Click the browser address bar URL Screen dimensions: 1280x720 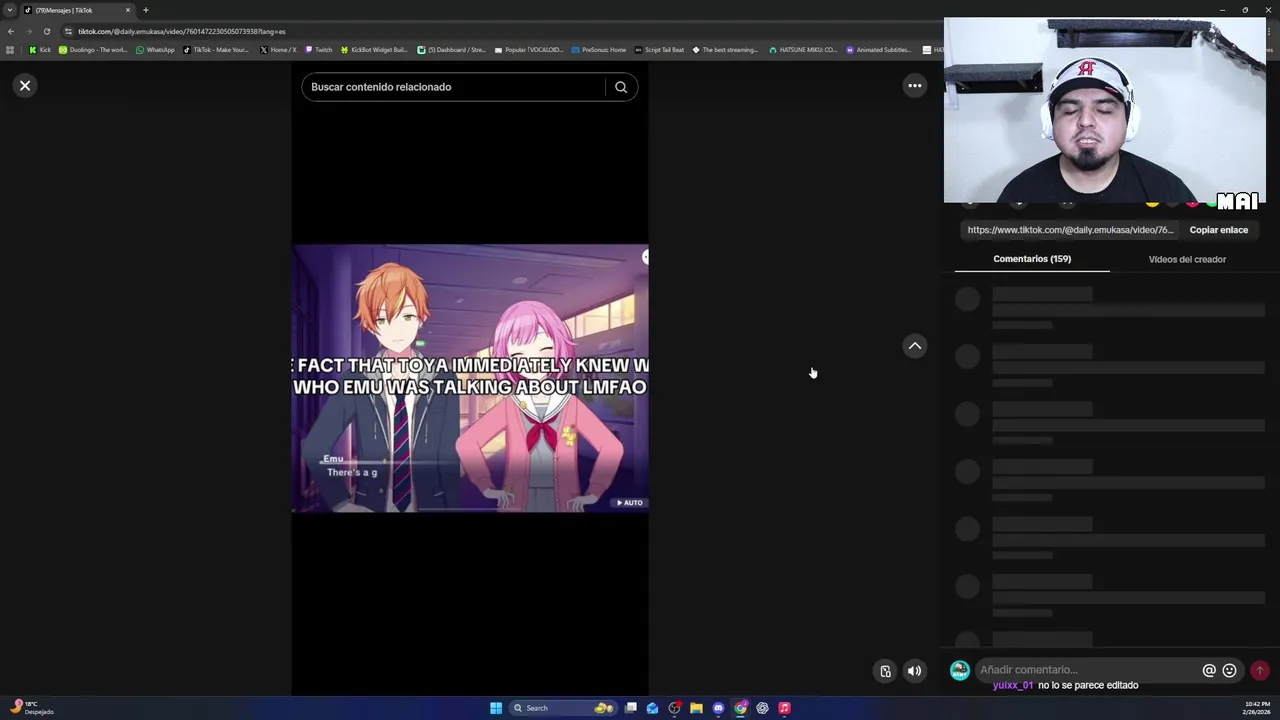182,31
